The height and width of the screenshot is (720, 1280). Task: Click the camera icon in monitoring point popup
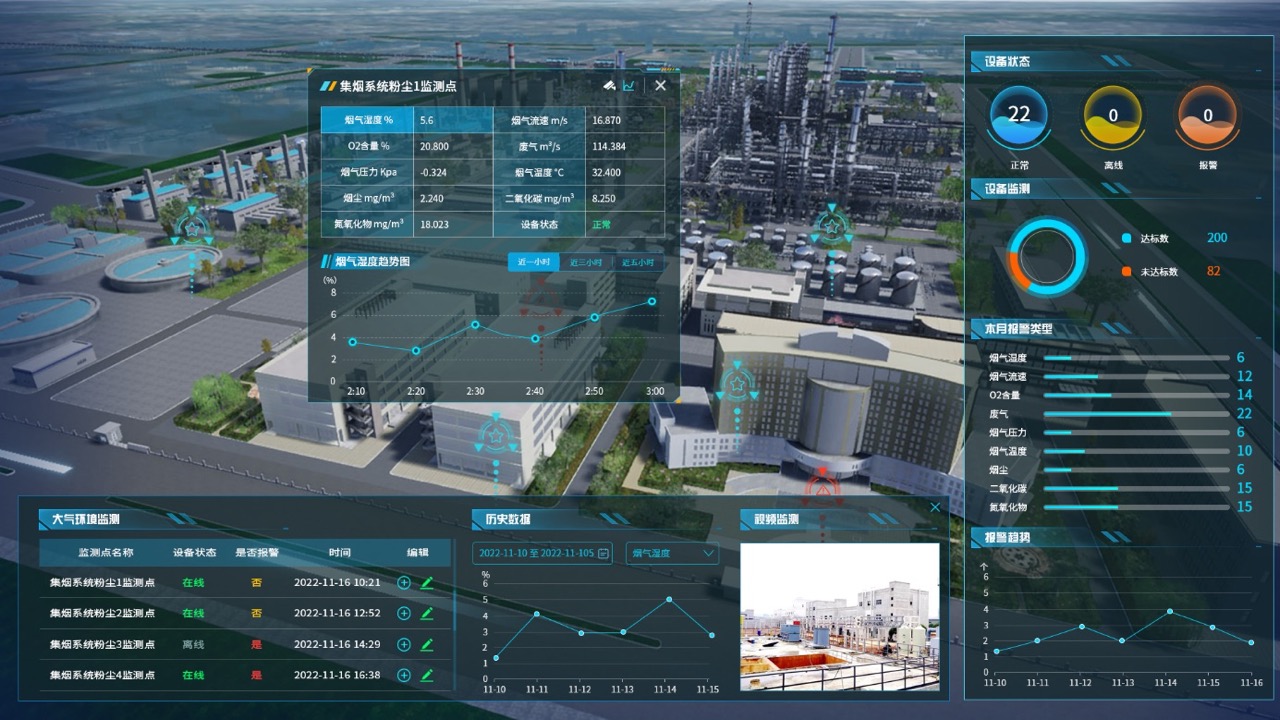(608, 86)
